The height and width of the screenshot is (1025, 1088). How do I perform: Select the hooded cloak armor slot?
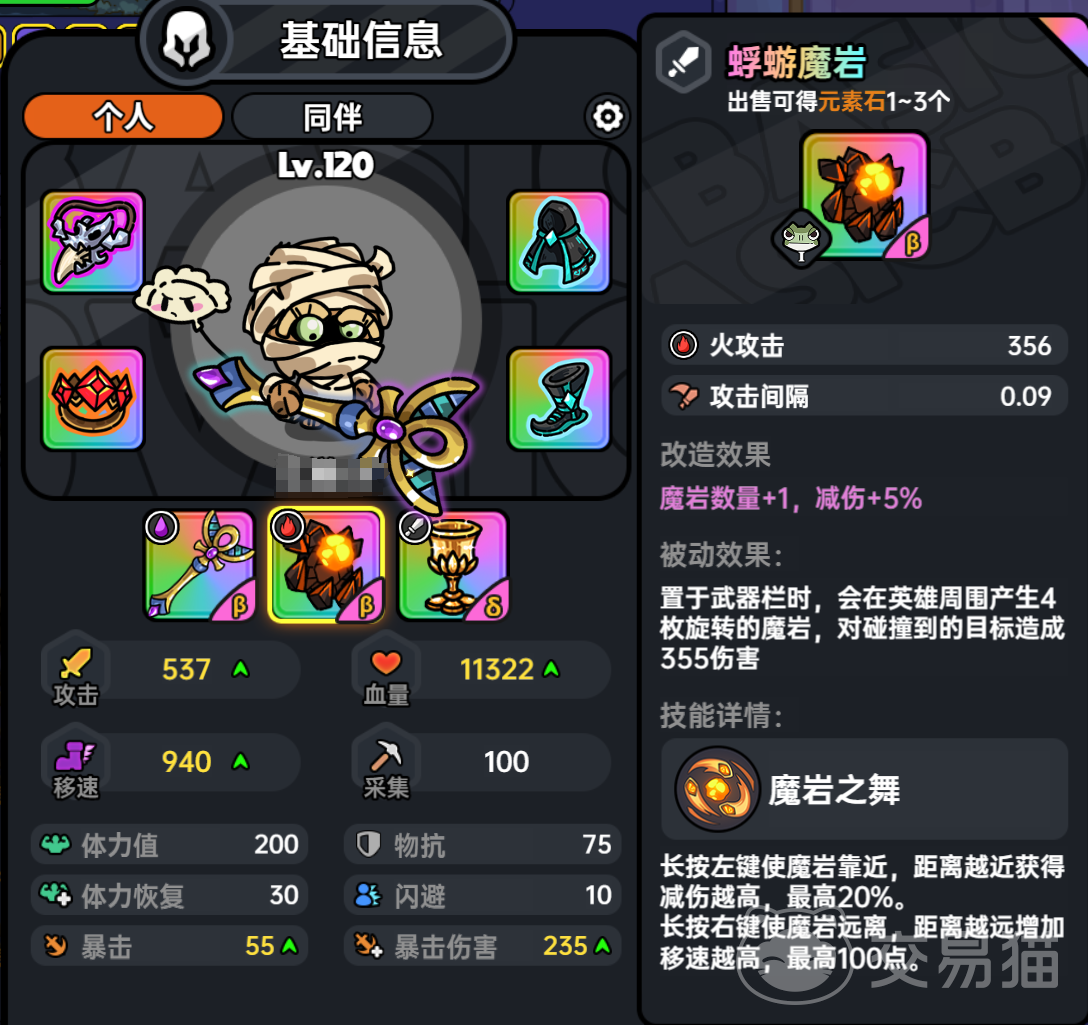[x=559, y=242]
